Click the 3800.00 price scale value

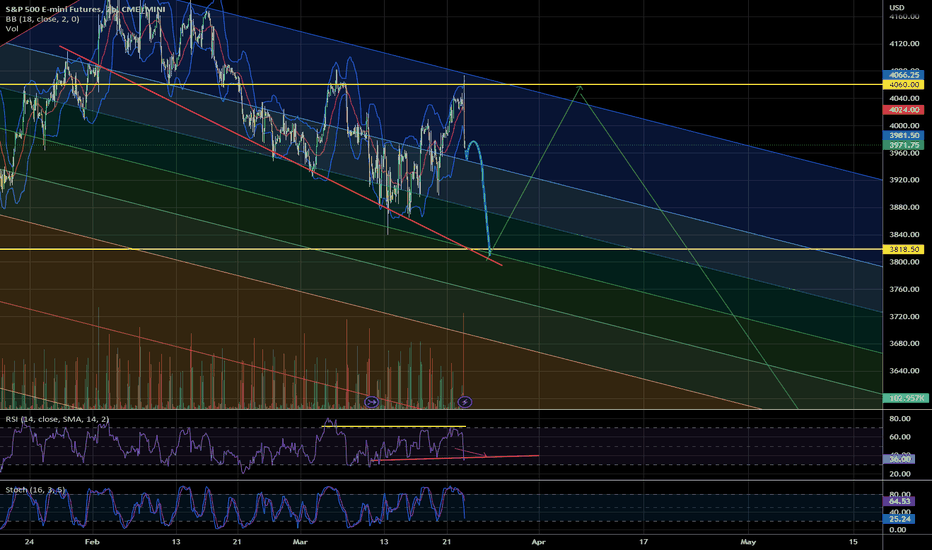(904, 262)
